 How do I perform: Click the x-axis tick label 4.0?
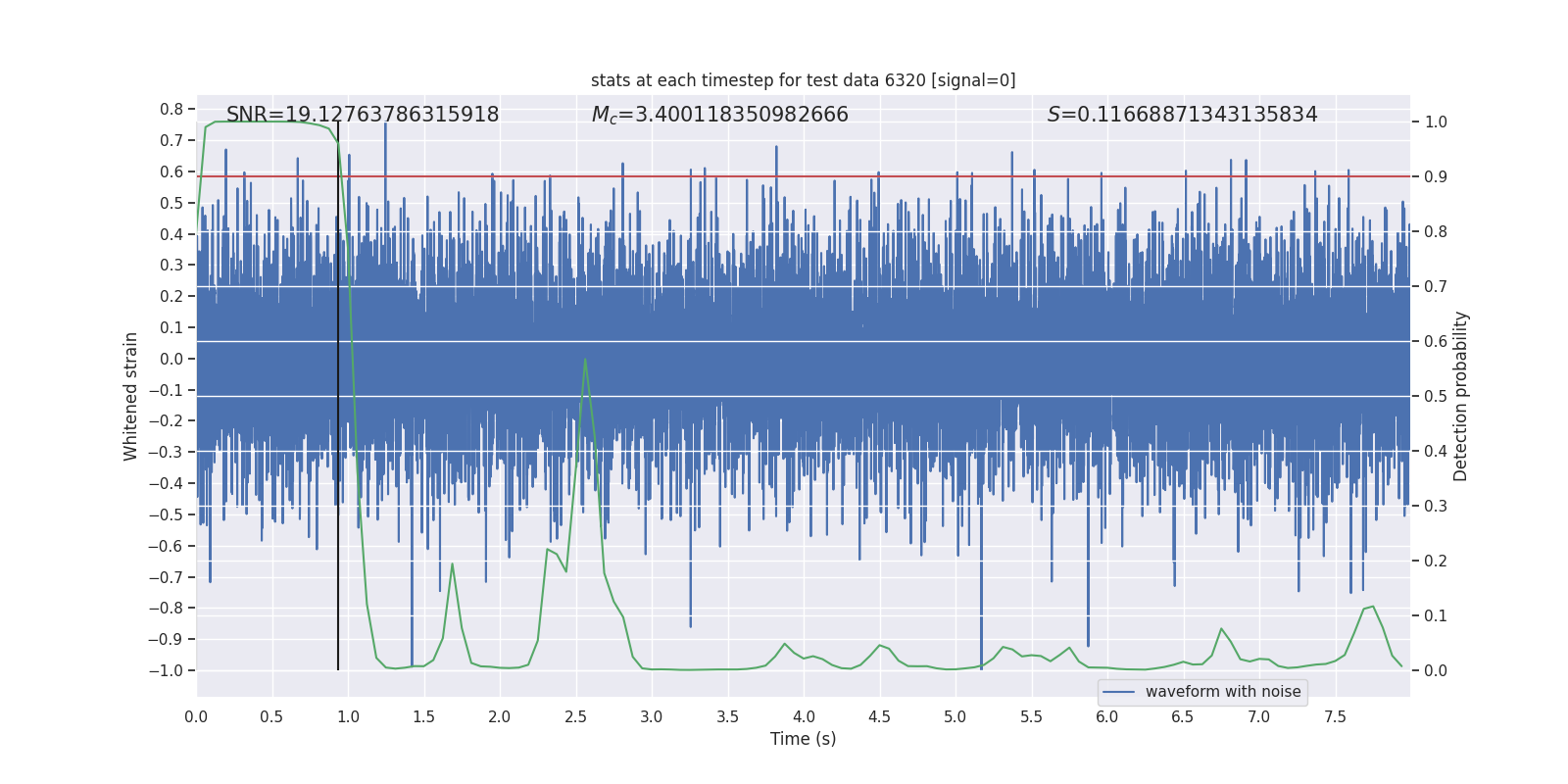(804, 717)
